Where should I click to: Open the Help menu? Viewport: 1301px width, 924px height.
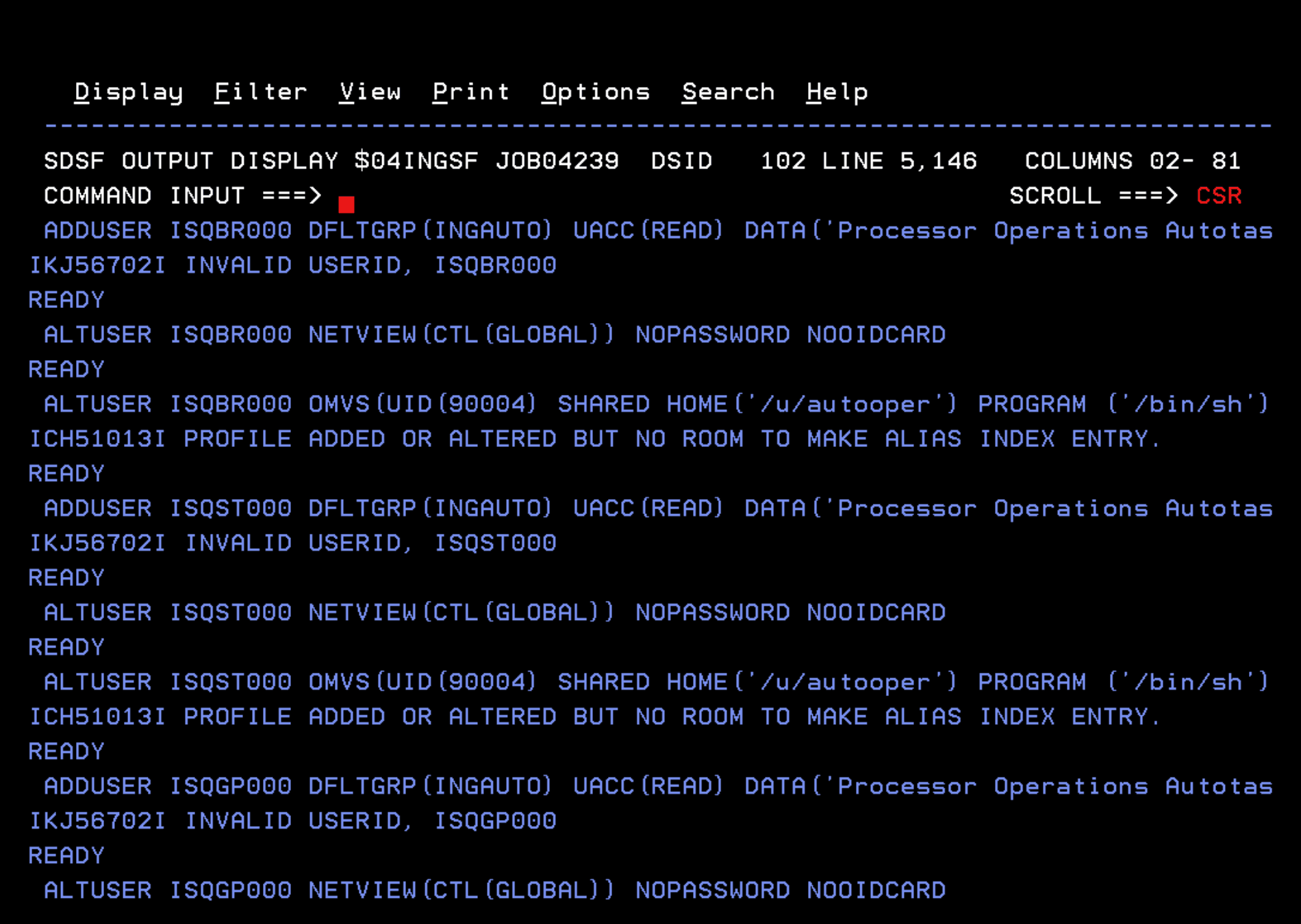837,92
